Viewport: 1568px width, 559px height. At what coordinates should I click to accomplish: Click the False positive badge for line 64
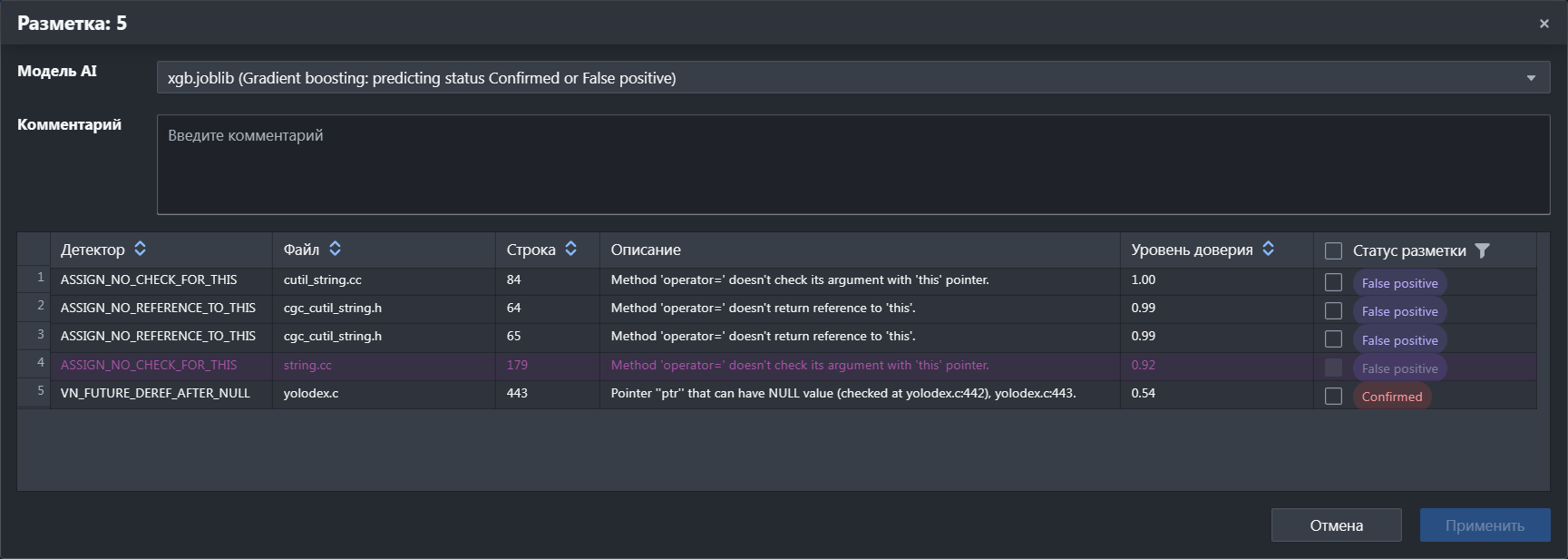point(1399,311)
